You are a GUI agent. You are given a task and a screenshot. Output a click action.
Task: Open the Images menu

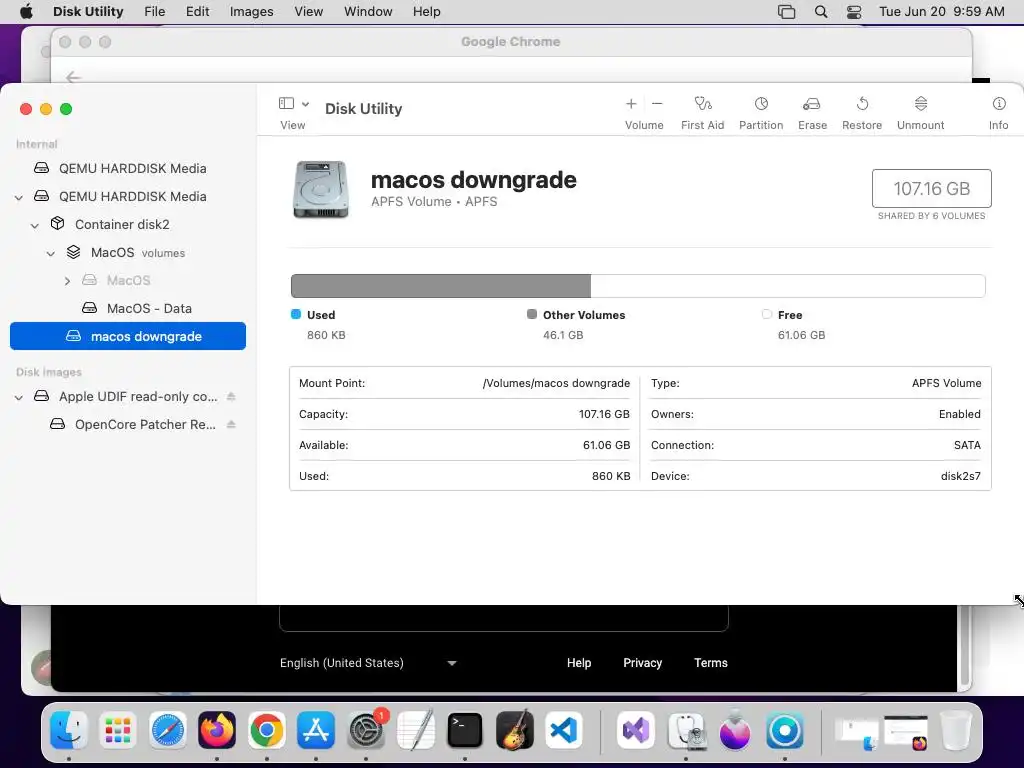click(251, 12)
